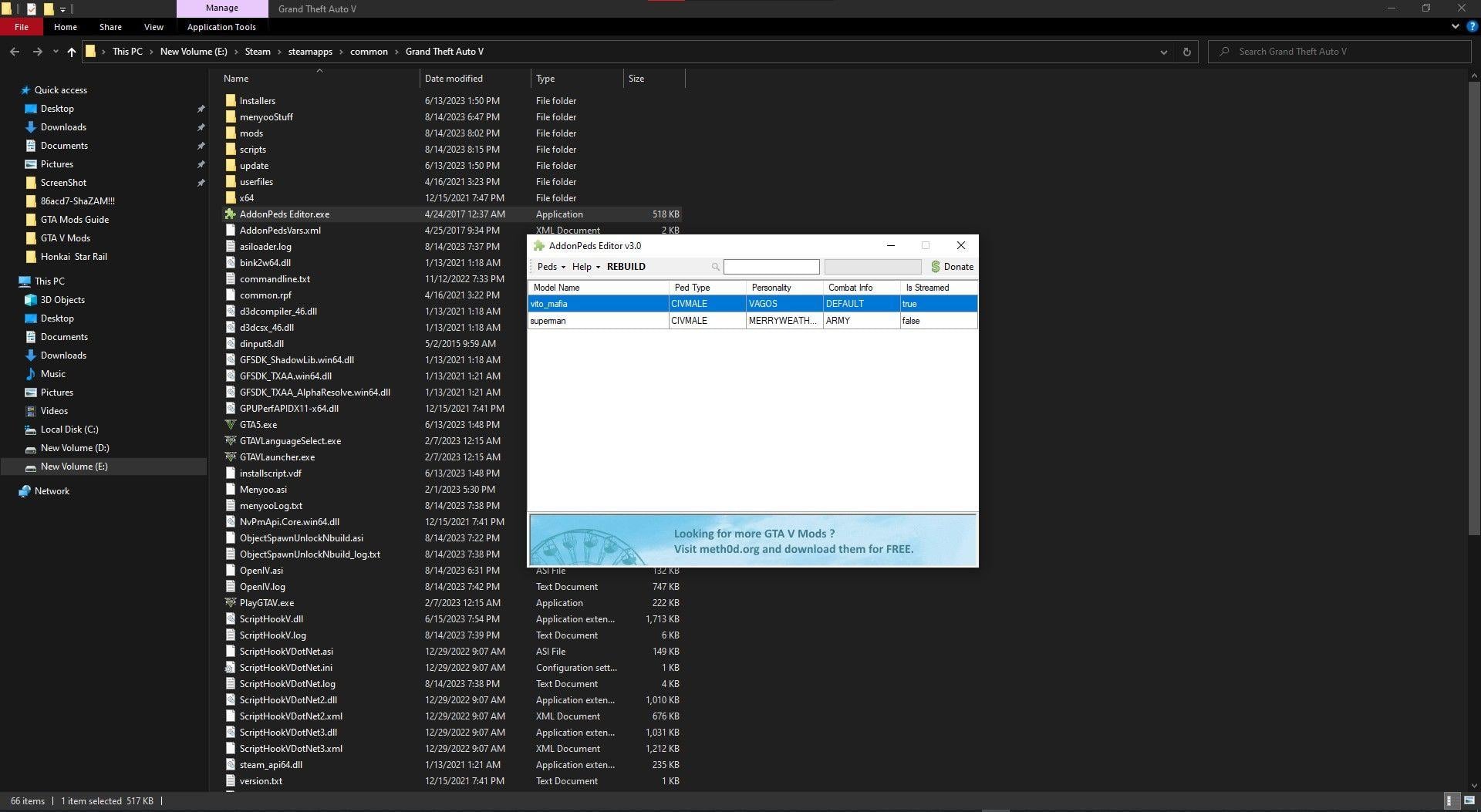Image resolution: width=1481 pixels, height=812 pixels.
Task: Click the AddonPeds Editor search field
Action: click(x=771, y=267)
